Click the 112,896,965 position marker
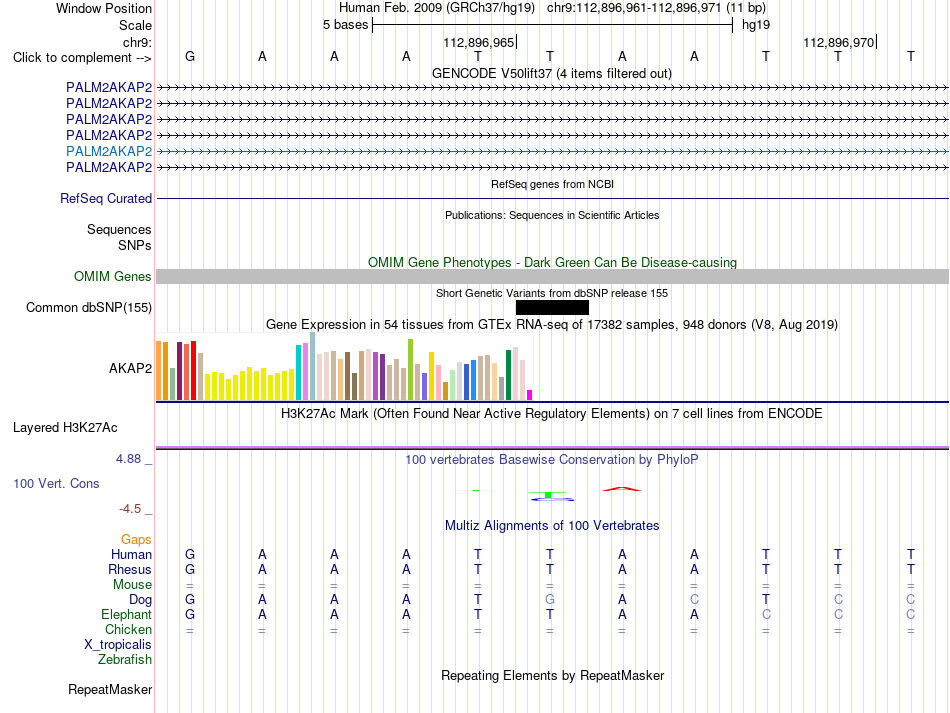Image resolution: width=950 pixels, height=713 pixels. 479,42
